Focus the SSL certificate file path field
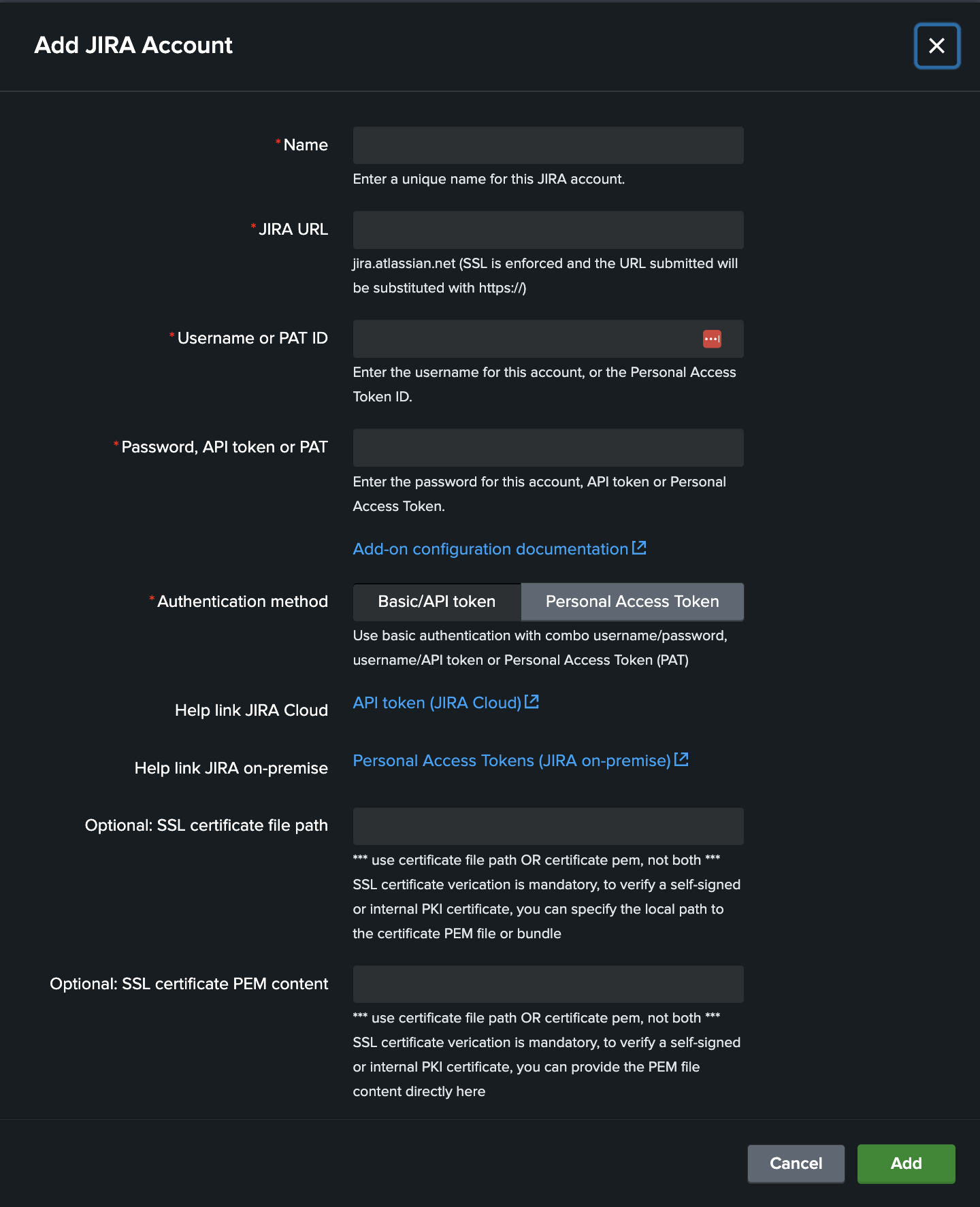Viewport: 980px width, 1207px height. point(548,826)
